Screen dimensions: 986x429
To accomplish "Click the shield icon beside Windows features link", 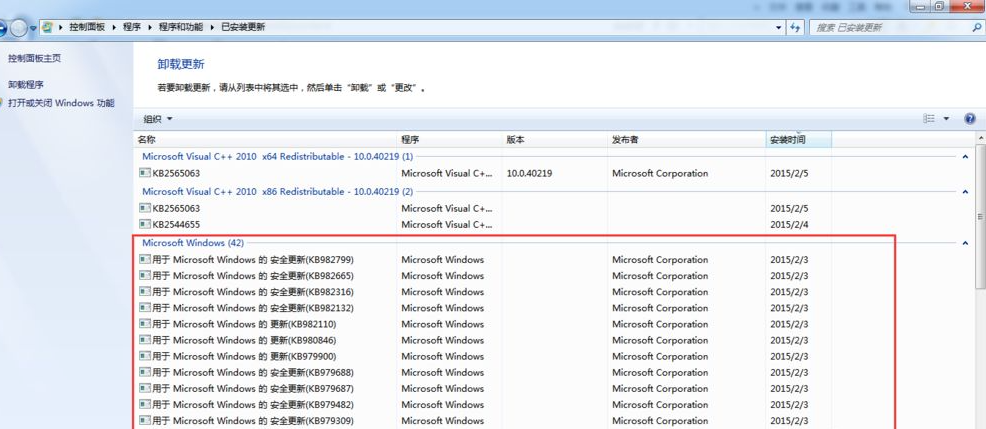I will click(2, 102).
